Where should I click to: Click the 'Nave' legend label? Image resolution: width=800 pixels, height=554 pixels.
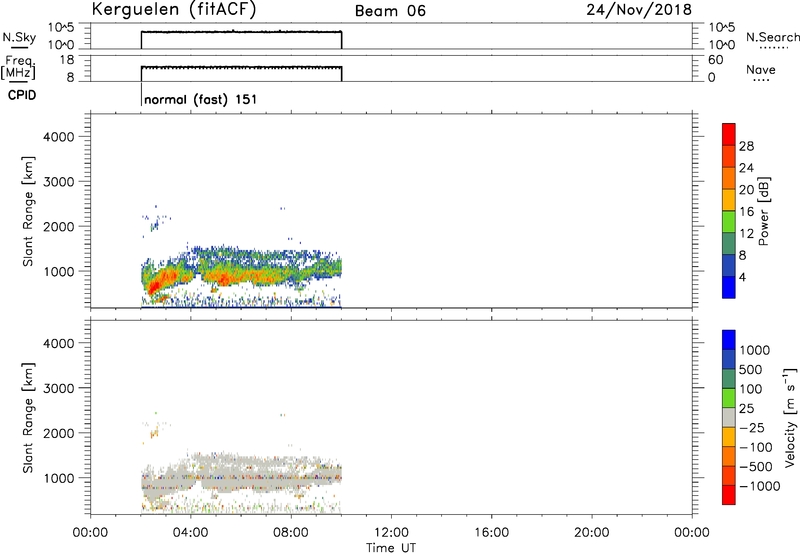click(x=761, y=69)
